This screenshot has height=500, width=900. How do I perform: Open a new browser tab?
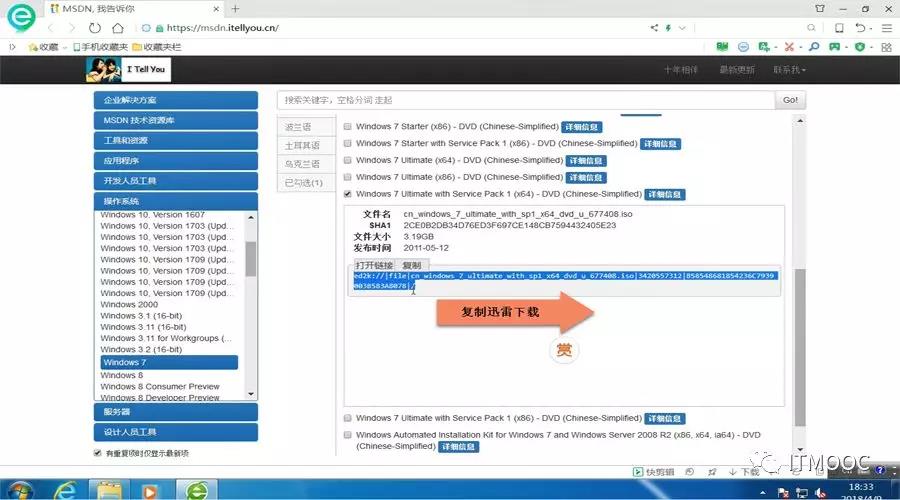tap(235, 9)
